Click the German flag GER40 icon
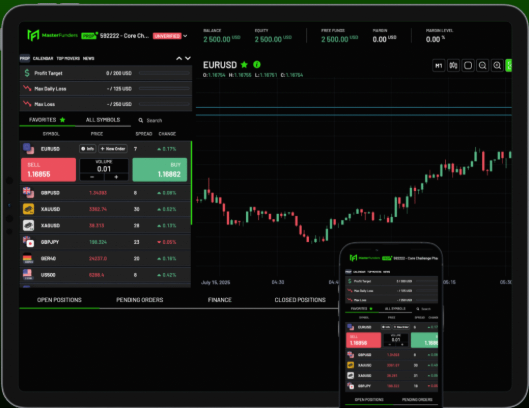The height and width of the screenshot is (408, 529). pos(28,259)
